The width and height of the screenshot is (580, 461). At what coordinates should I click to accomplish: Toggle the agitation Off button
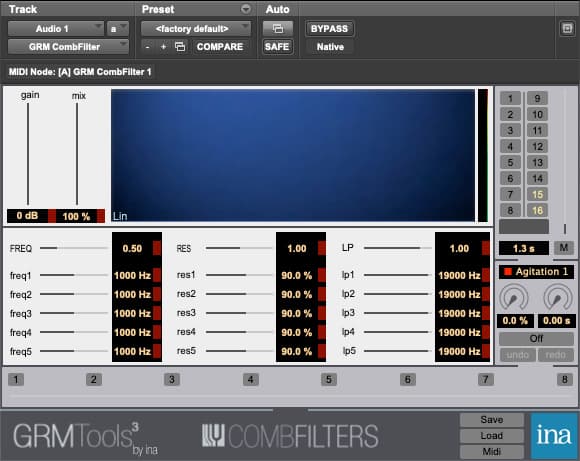point(536,338)
